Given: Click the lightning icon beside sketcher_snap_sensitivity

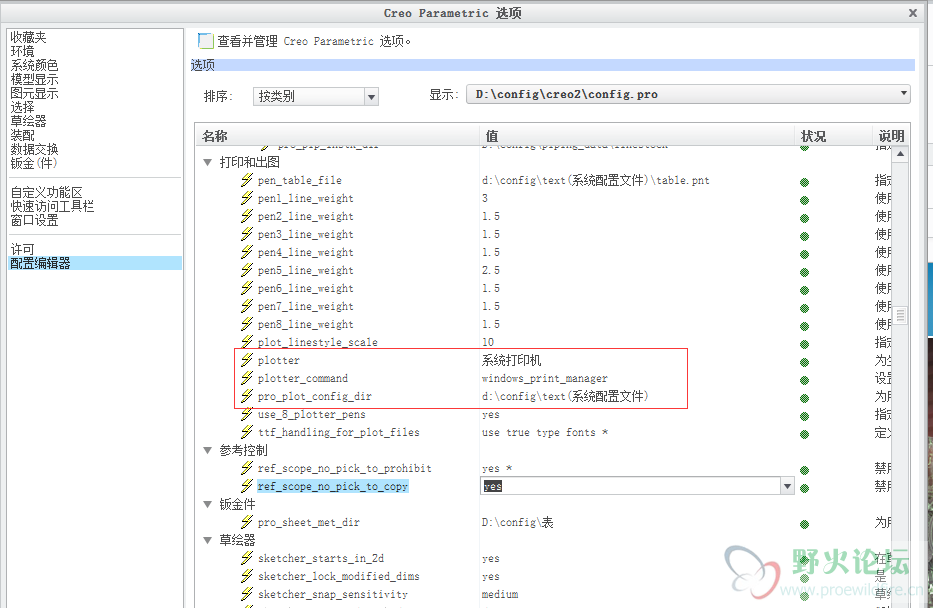Looking at the screenshot, I should coord(247,594).
